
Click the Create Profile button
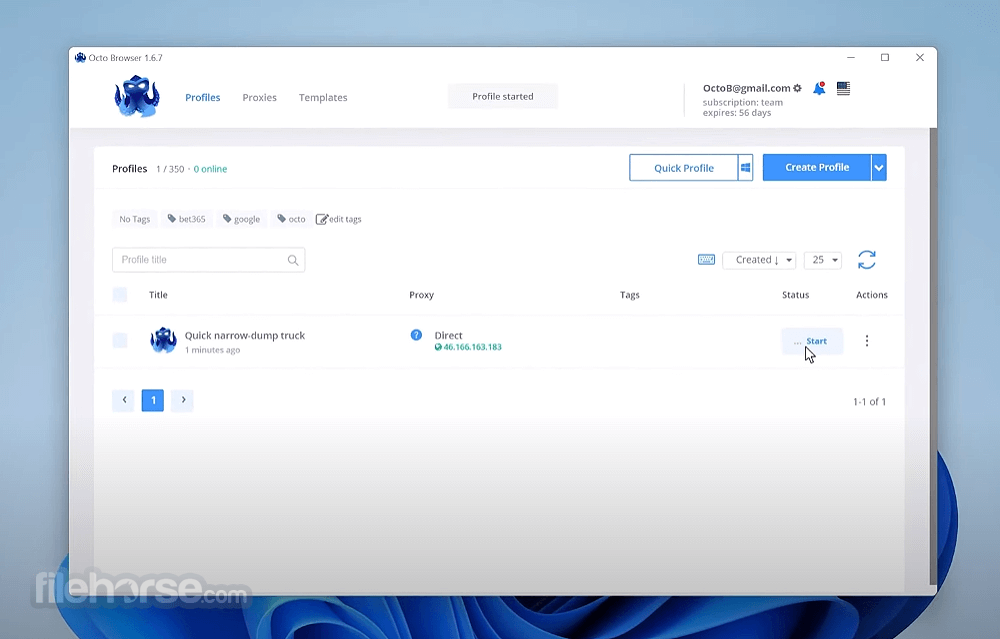pyautogui.click(x=817, y=167)
